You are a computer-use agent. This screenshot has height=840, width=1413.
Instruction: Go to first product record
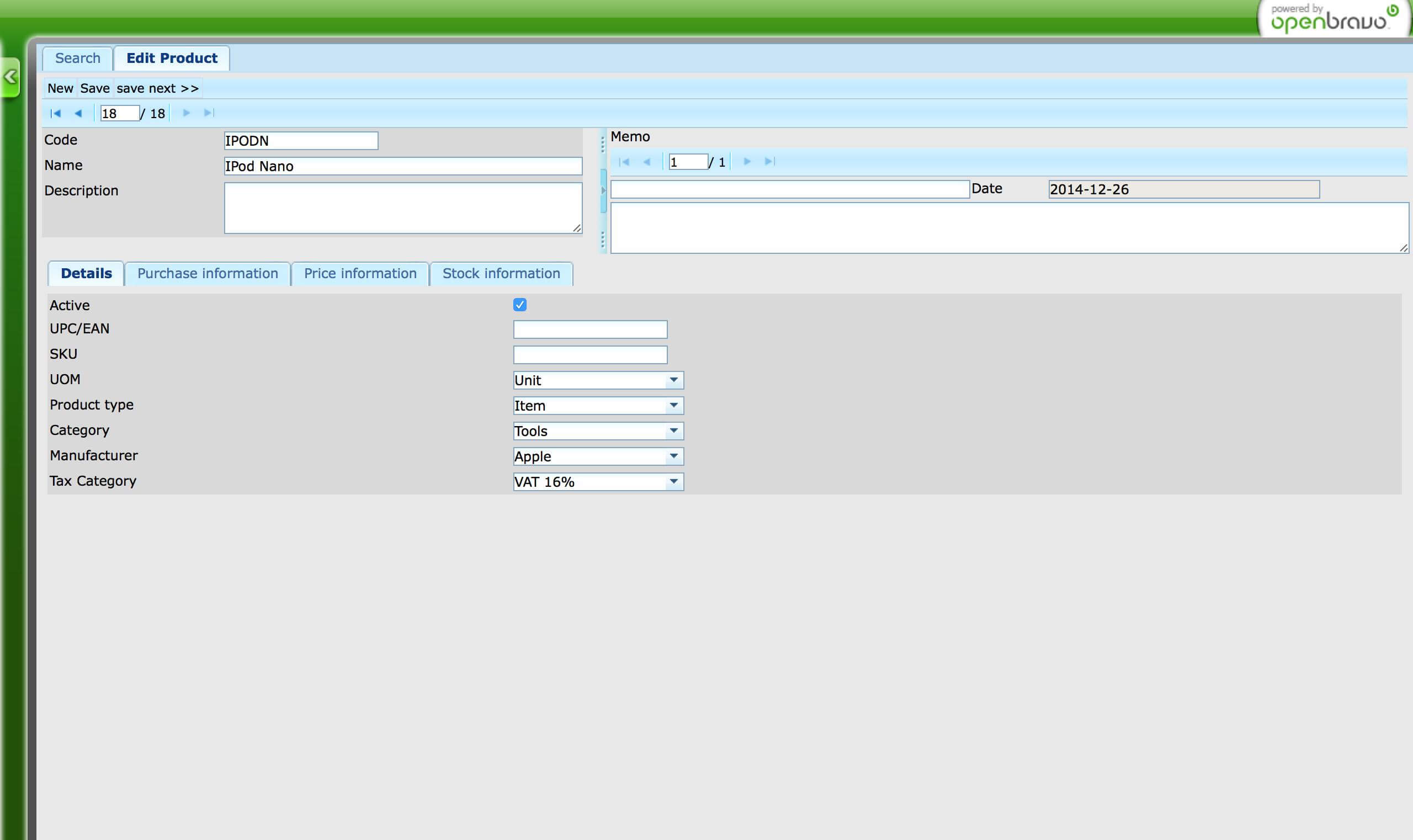tap(56, 113)
